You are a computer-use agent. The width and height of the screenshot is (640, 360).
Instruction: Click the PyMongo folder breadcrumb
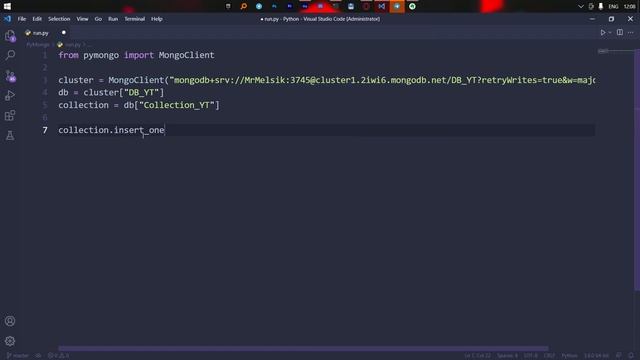(x=38, y=44)
